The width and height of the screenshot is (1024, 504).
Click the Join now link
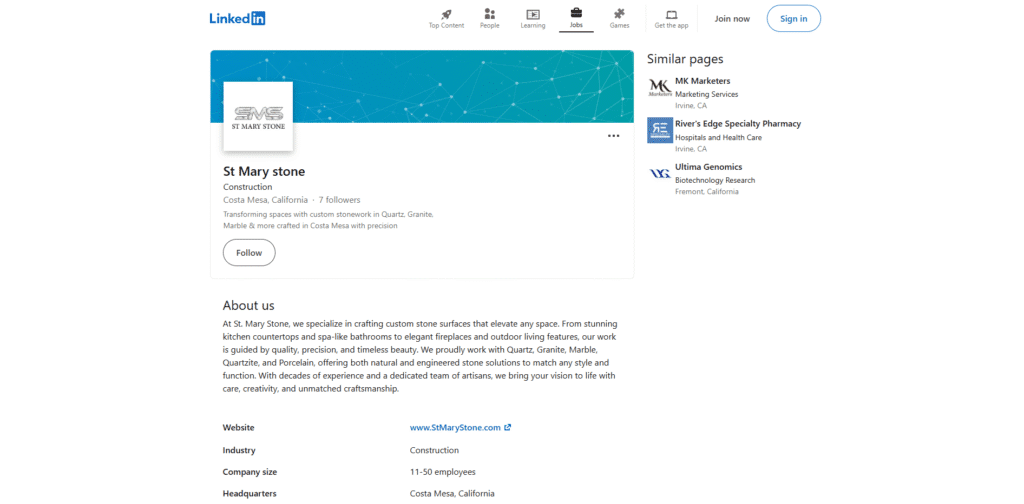pos(732,18)
